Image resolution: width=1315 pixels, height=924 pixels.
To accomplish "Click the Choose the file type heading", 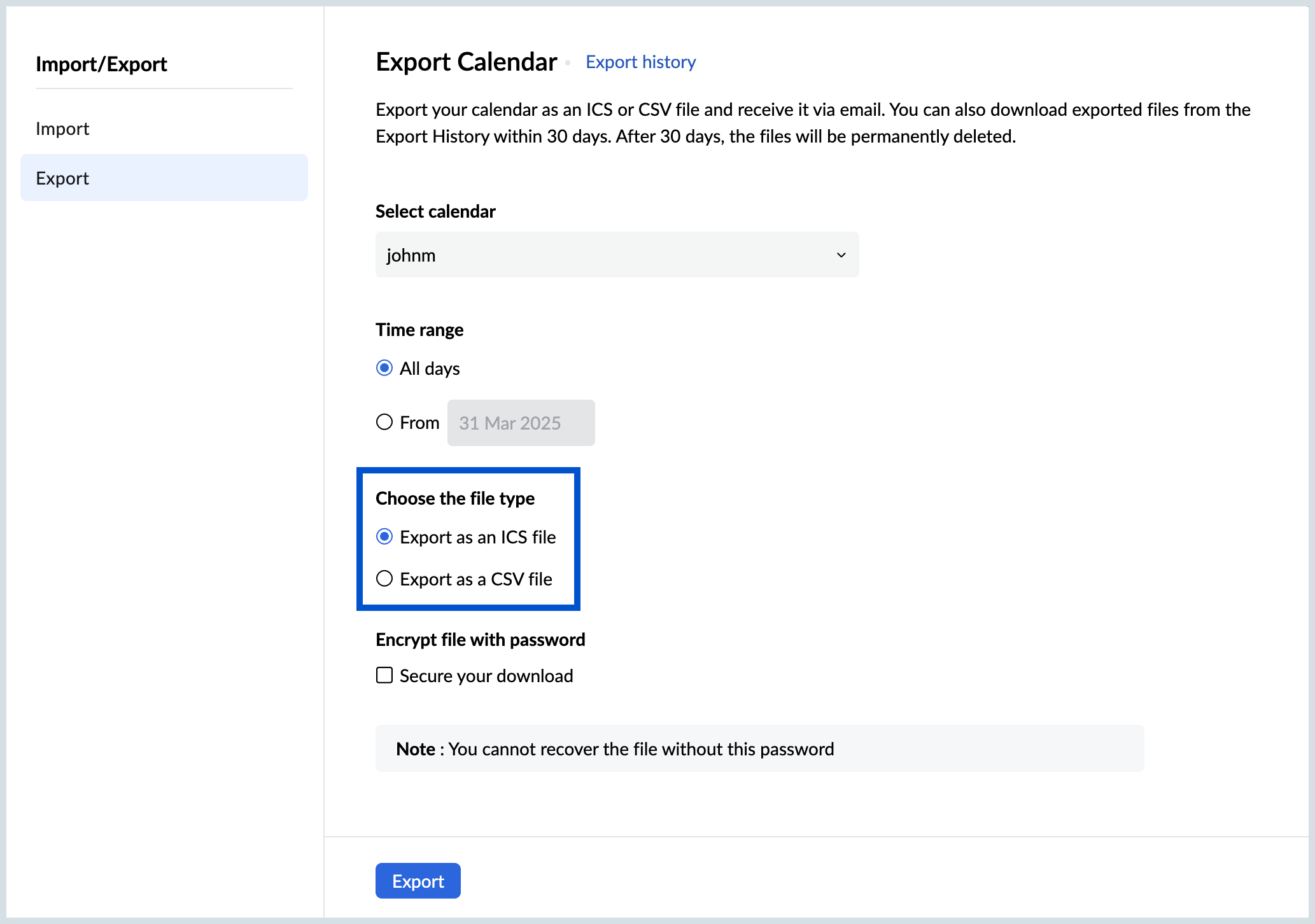I will pyautogui.click(x=455, y=498).
